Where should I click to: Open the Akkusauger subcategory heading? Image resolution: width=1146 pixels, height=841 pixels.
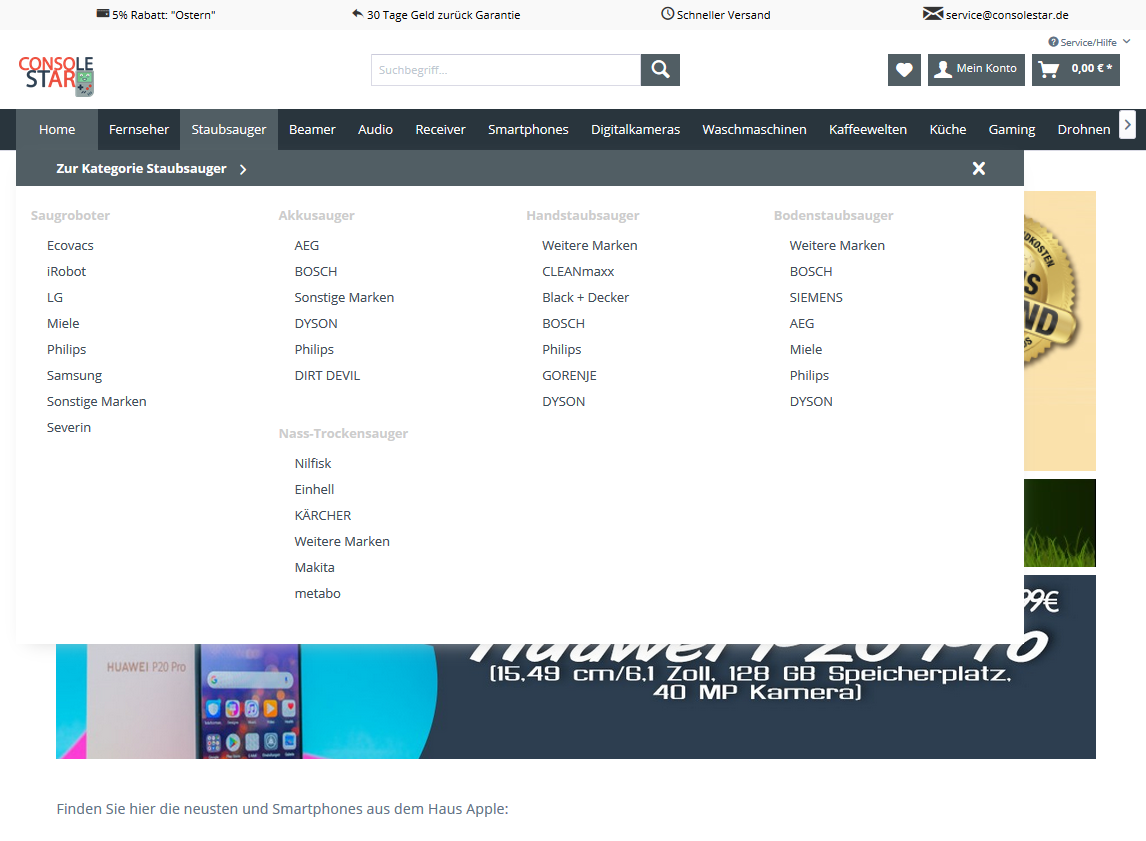[316, 216]
